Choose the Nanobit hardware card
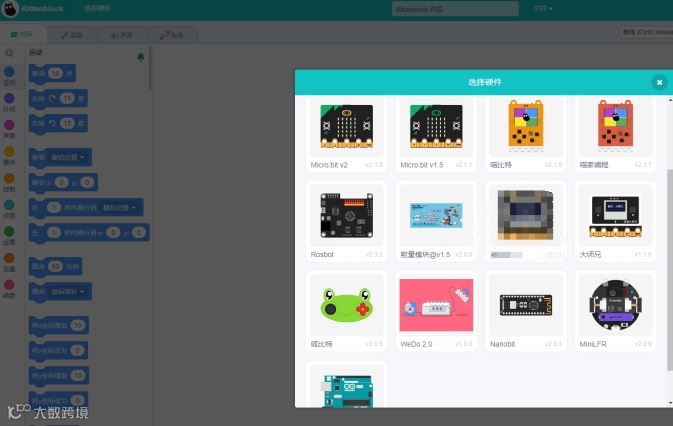The height and width of the screenshot is (426, 673). pos(526,311)
